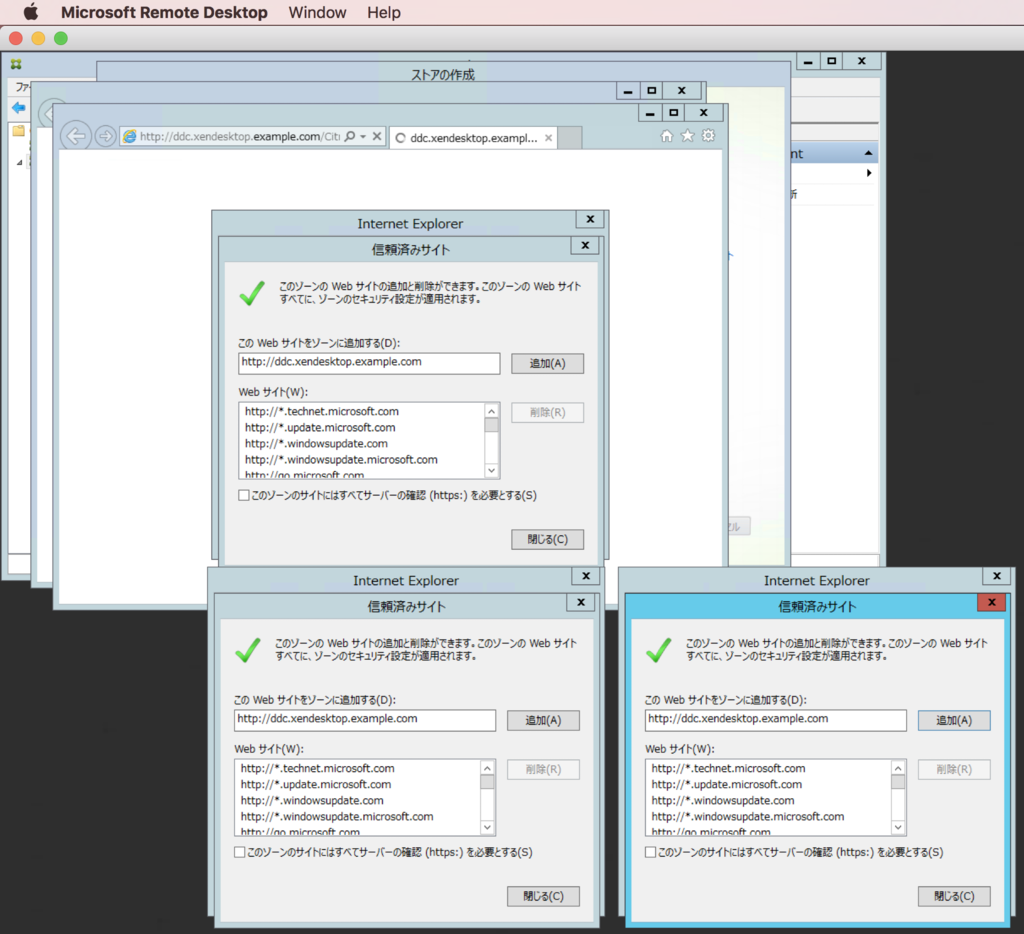Image resolution: width=1024 pixels, height=934 pixels.
Task: Click the Citrix icon in the background window title bar
Action: pos(16,64)
